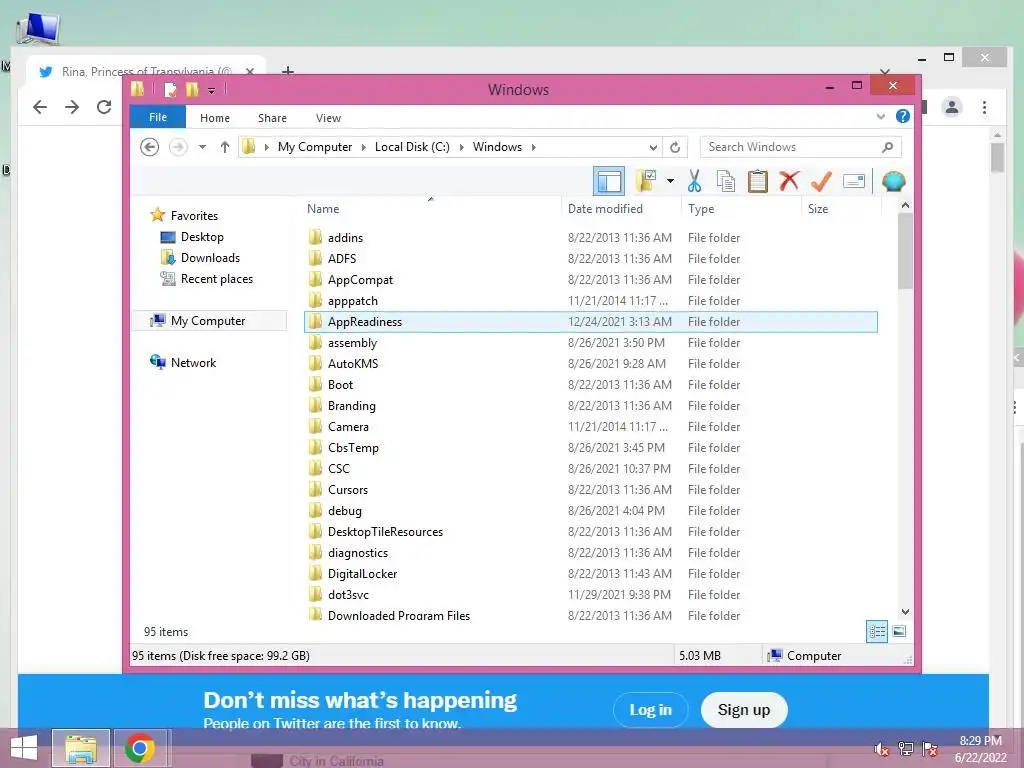This screenshot has width=1024, height=768.
Task: Select the addins folder
Action: tap(590, 238)
